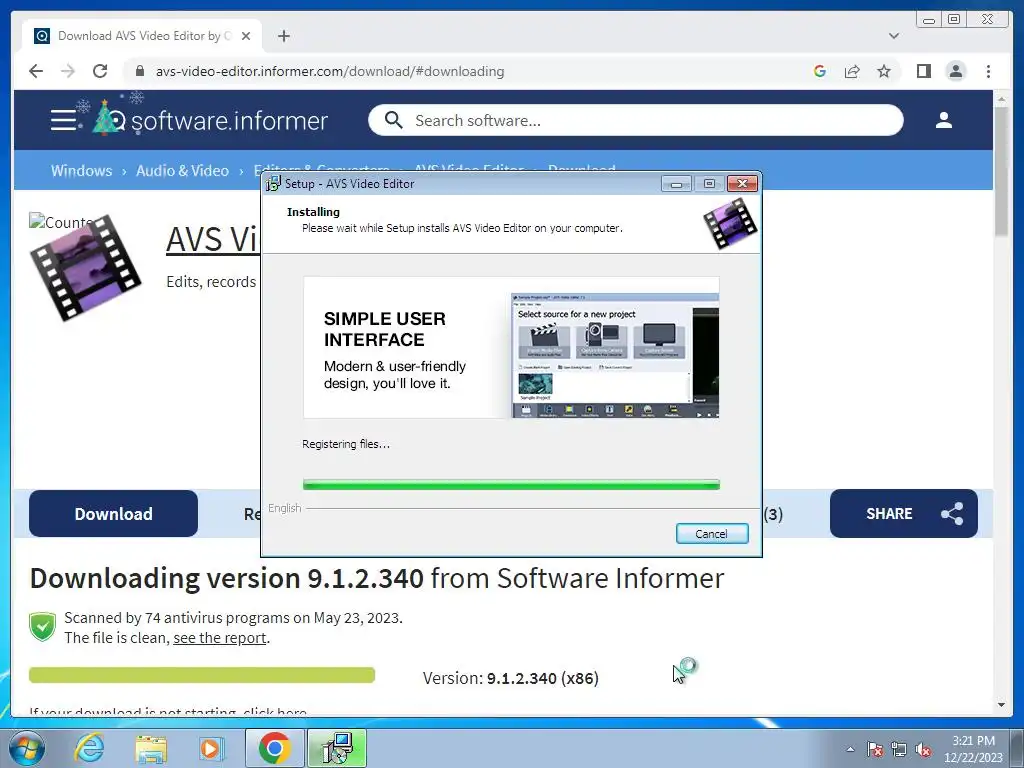Close the Download AVS Video Editor tab
This screenshot has width=1024, height=768.
click(246, 36)
